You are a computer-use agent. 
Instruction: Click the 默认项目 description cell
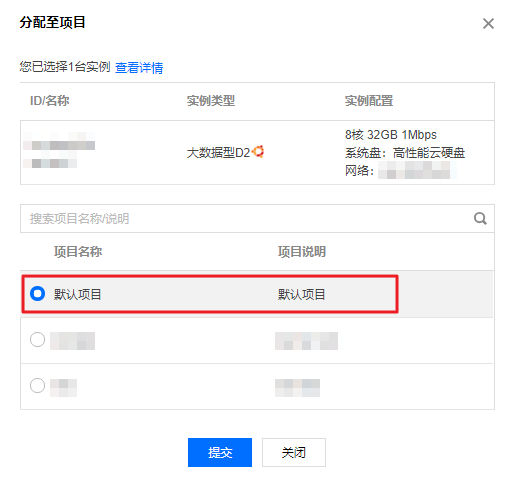click(x=302, y=294)
